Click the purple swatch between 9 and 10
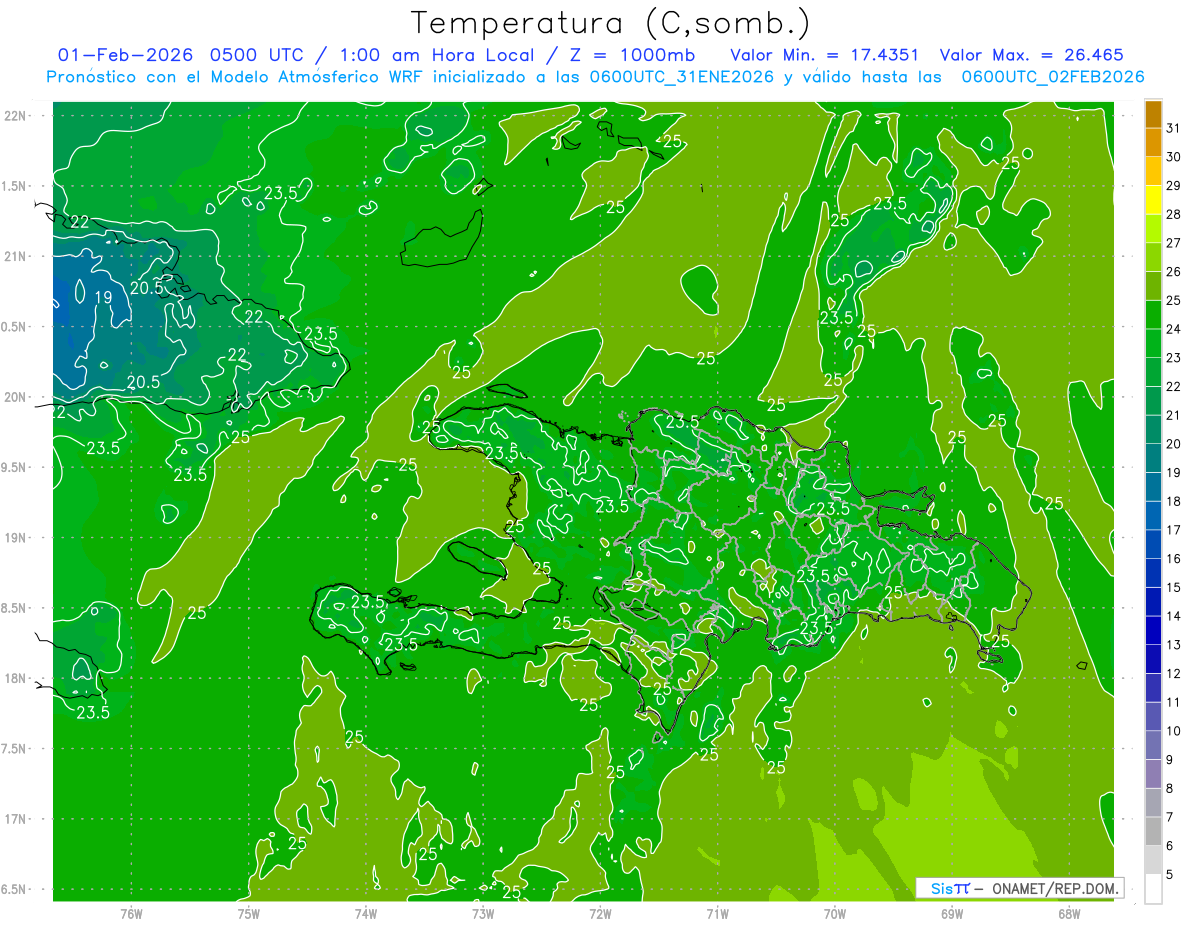 pos(1154,746)
